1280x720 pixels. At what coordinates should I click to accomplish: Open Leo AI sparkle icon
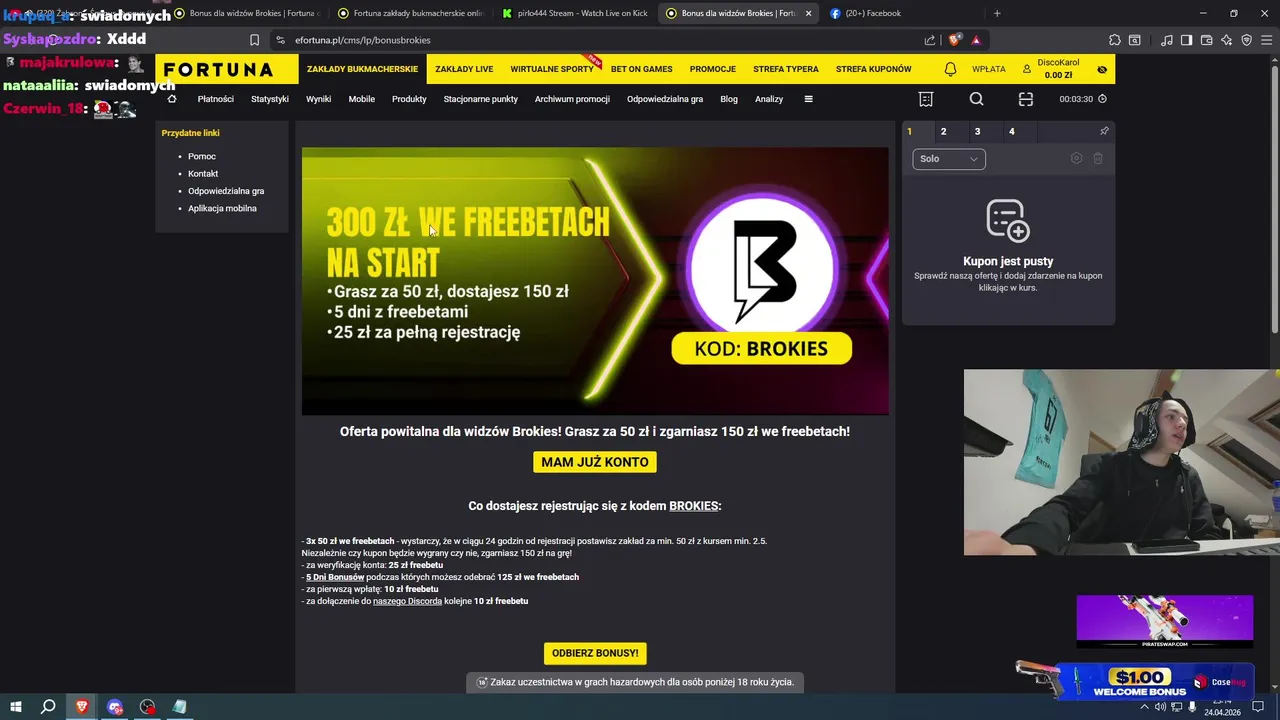(1227, 40)
